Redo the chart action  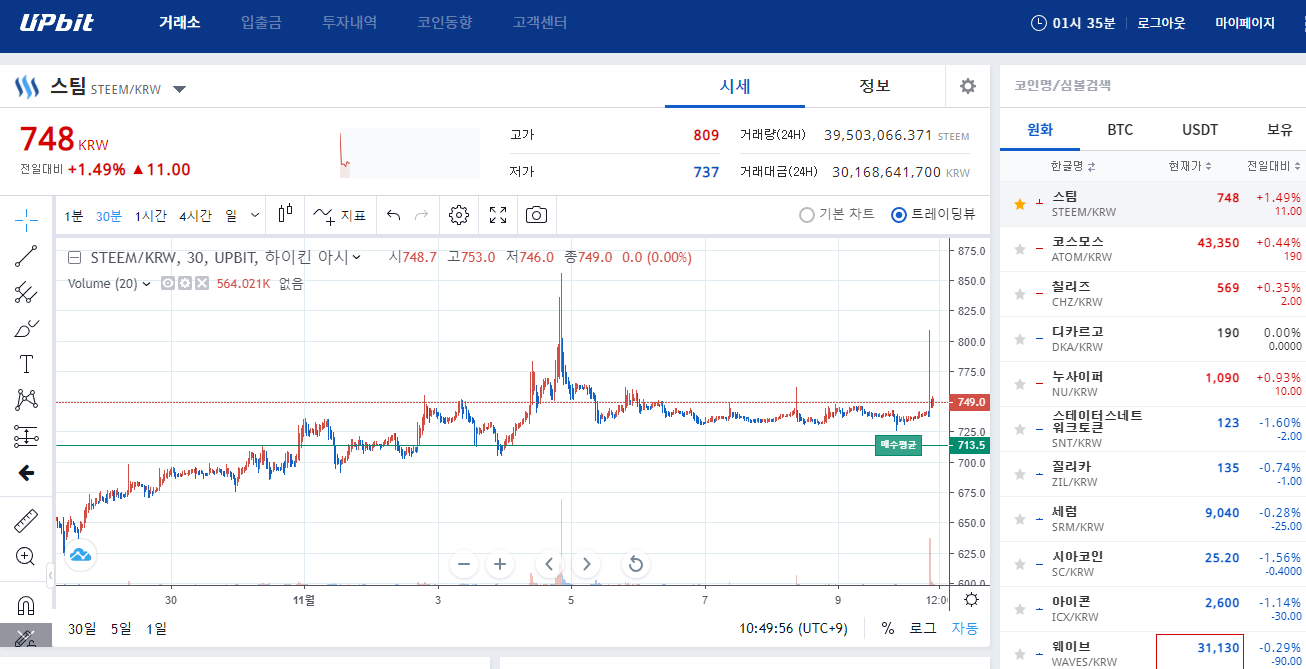pyautogui.click(x=422, y=215)
